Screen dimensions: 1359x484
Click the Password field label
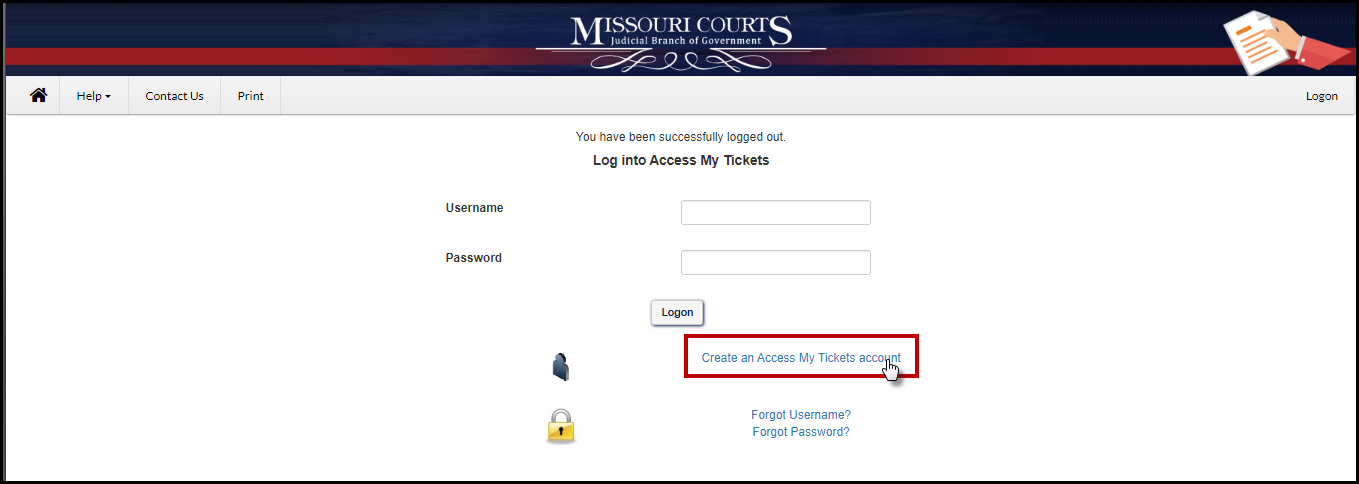(x=473, y=258)
